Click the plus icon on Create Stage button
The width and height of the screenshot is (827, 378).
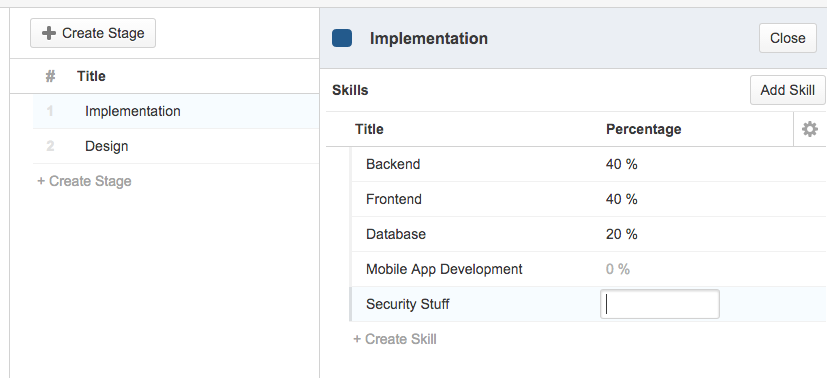[x=49, y=33]
